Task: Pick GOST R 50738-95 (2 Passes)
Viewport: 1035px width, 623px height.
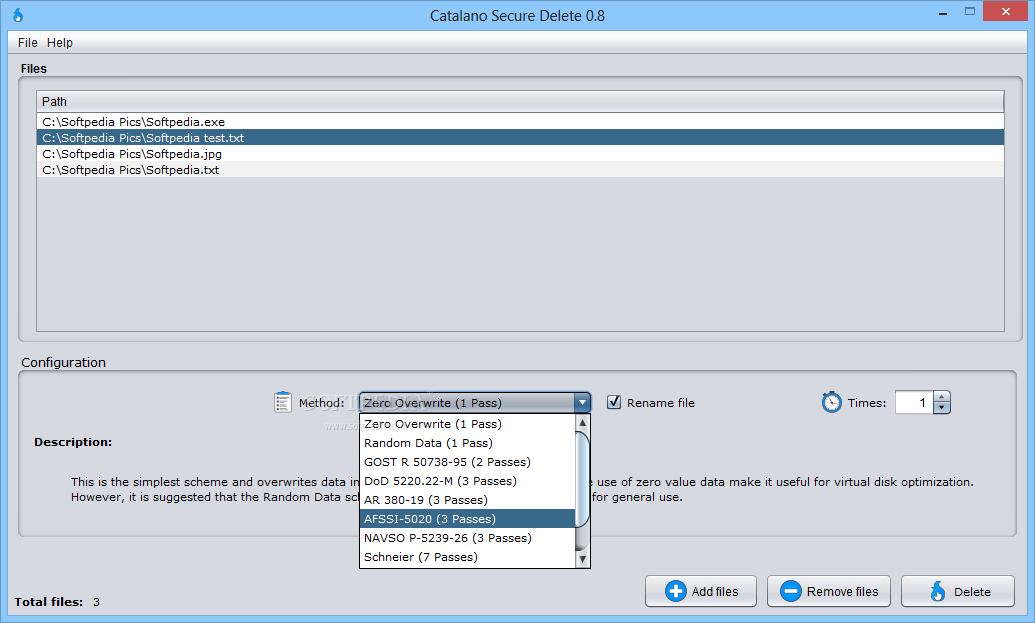Action: (x=467, y=462)
